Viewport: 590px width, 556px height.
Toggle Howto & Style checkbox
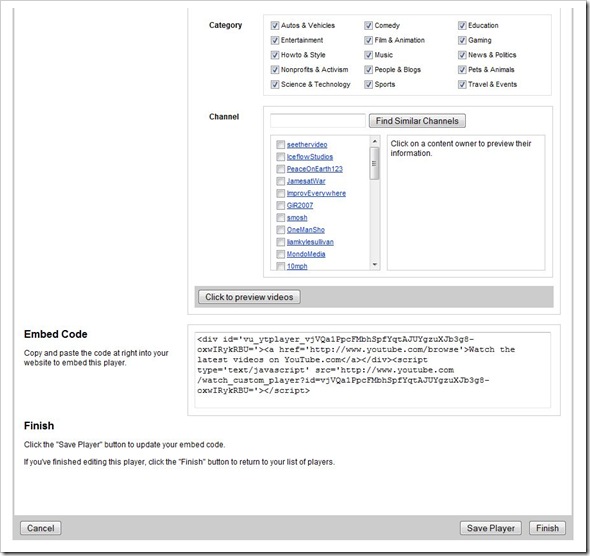point(275,55)
